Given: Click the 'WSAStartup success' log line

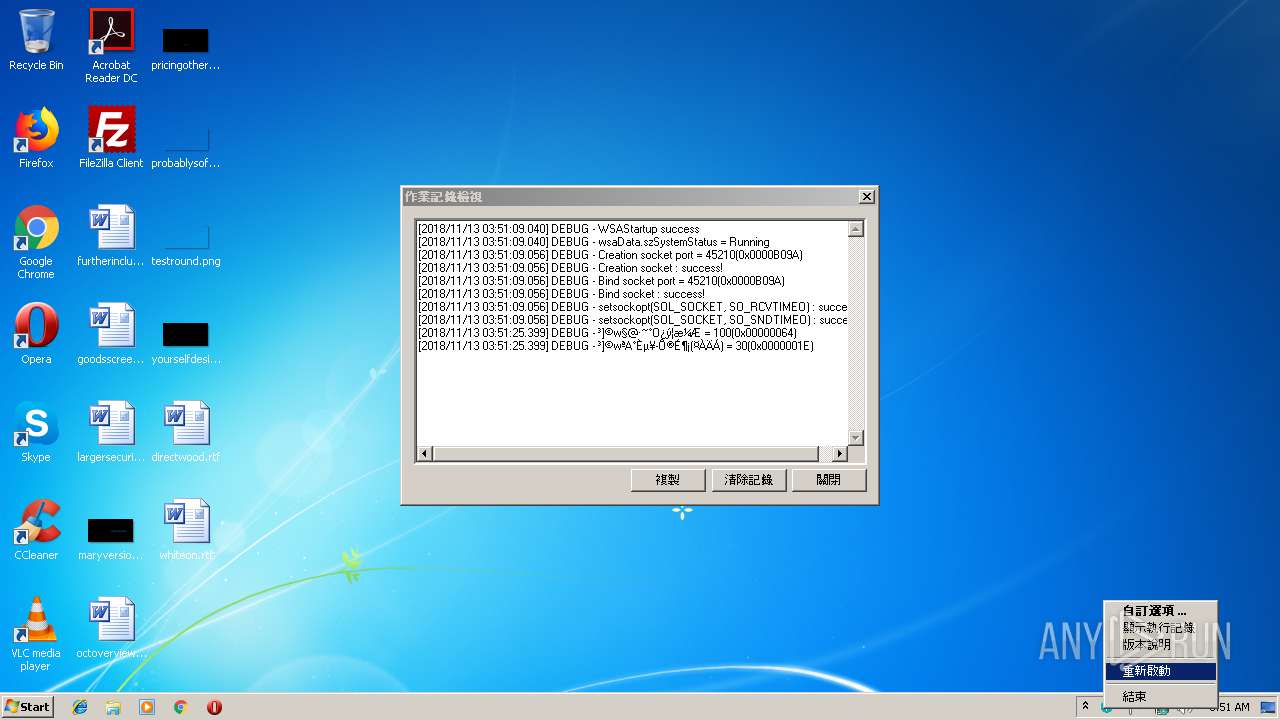Looking at the screenshot, I should [559, 229].
